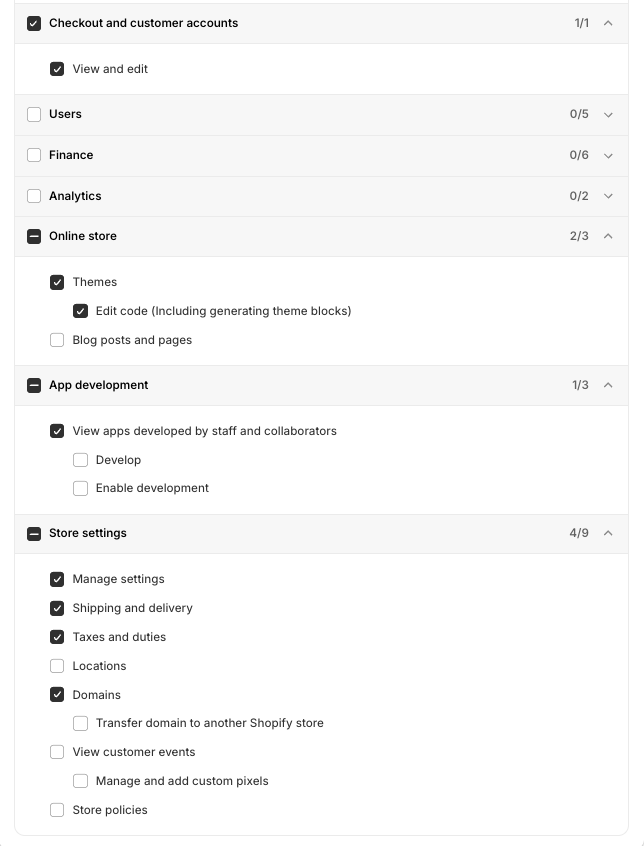The image size is (644, 846).
Task: Collapse the Online store section
Action: [608, 236]
